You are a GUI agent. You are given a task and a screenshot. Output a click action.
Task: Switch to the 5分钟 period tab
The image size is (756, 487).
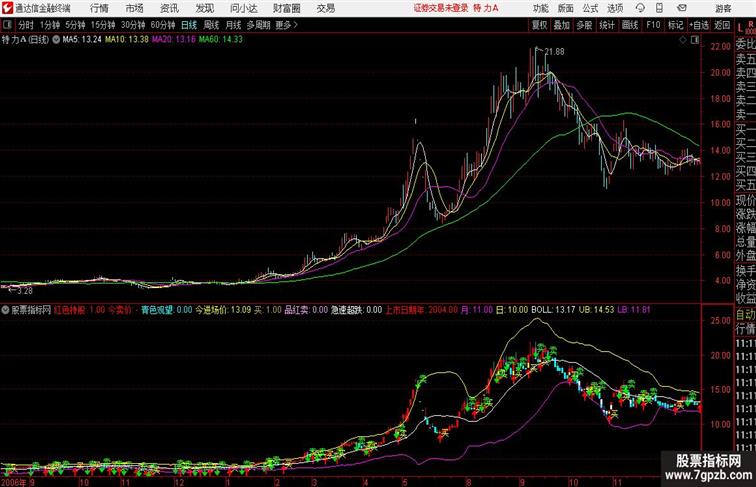[x=75, y=25]
